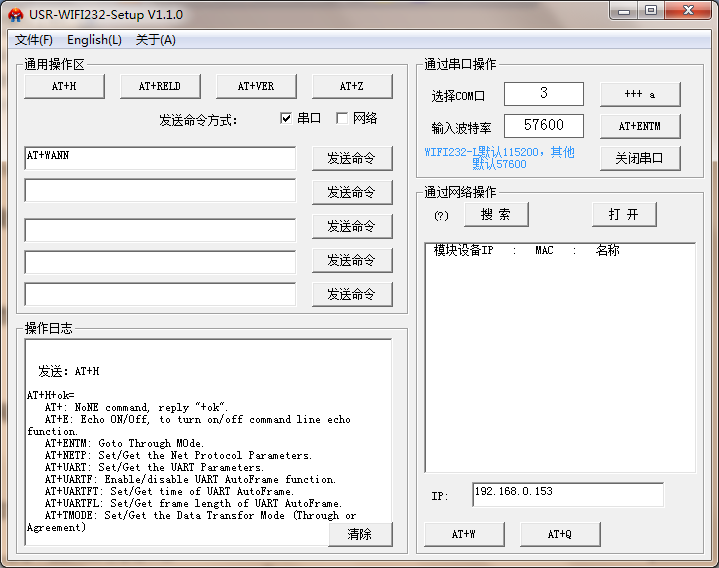
Task: Click the application icon in title bar
Action: tap(15, 14)
